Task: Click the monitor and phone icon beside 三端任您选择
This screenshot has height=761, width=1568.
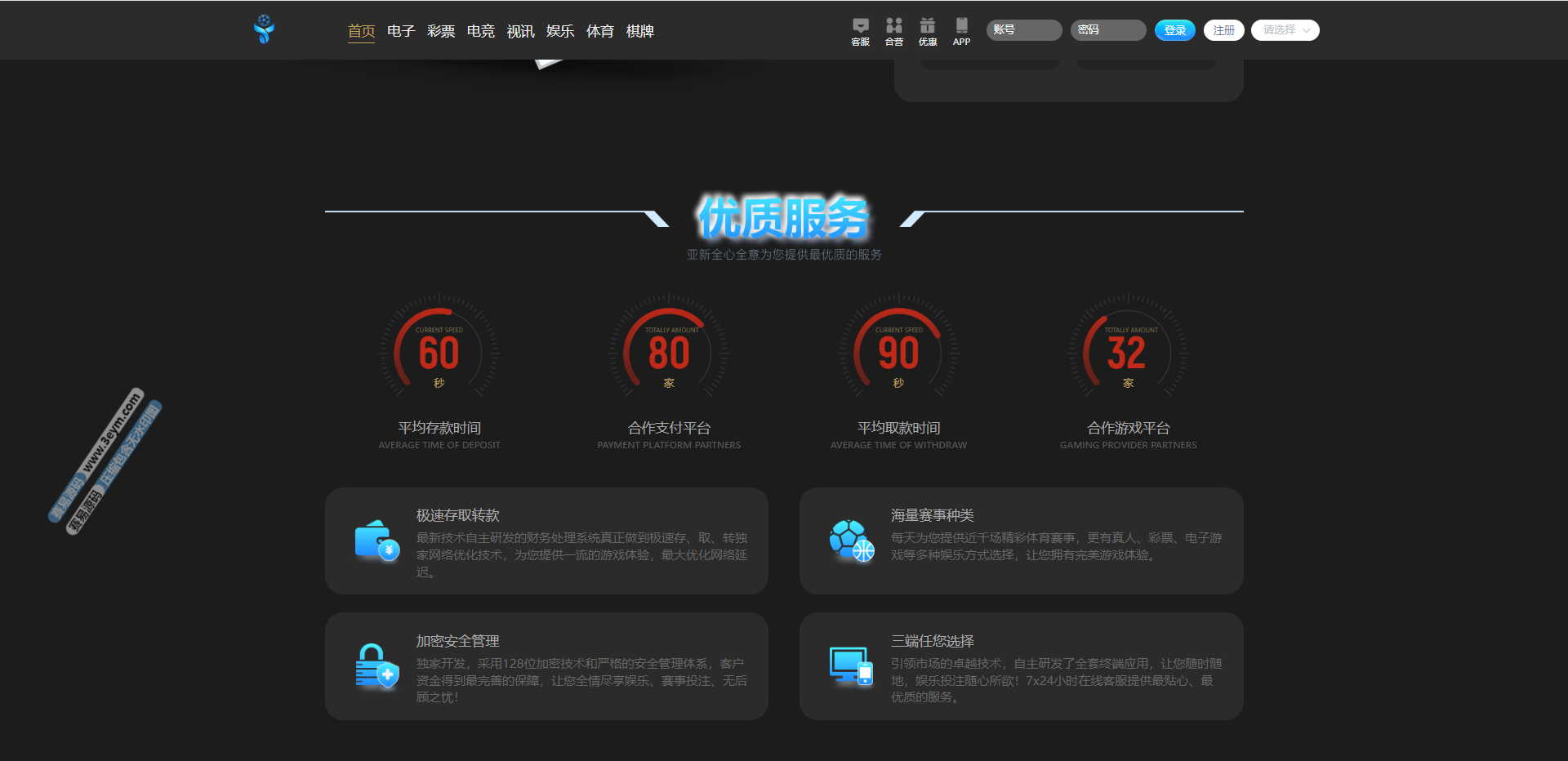Action: tap(851, 666)
